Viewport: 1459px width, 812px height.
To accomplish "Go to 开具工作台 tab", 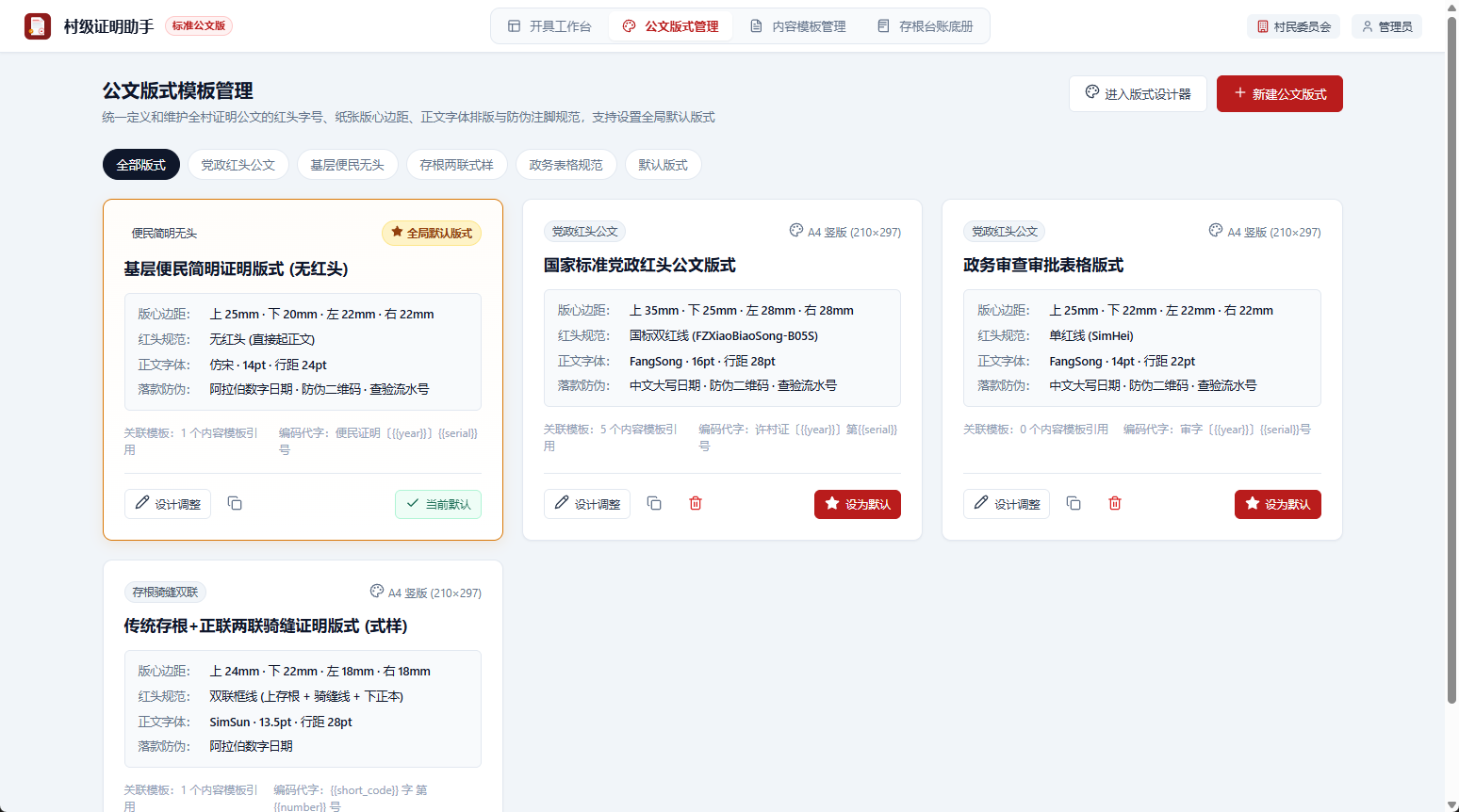I will [549, 26].
